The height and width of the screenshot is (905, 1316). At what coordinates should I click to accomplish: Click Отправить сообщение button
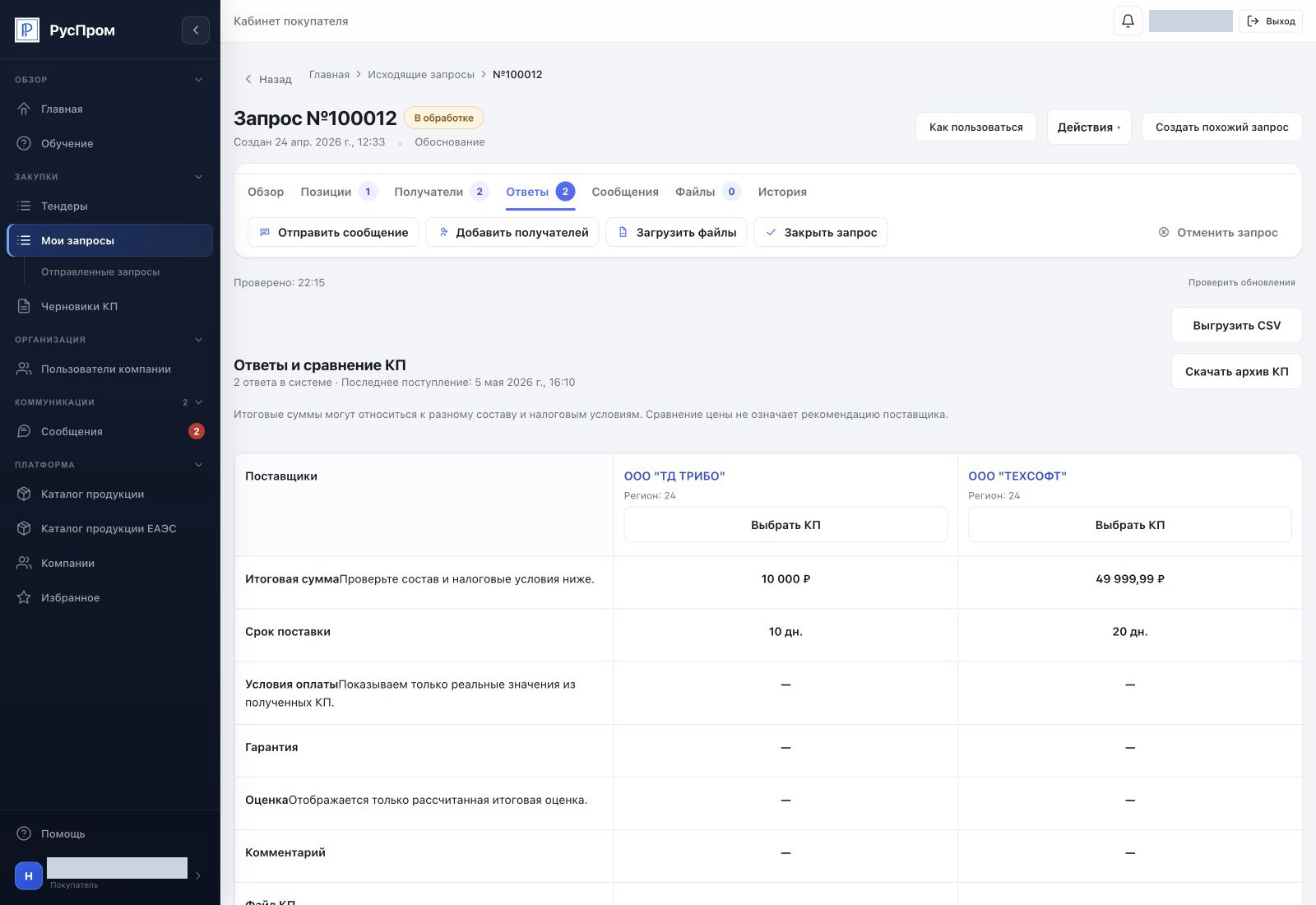(333, 232)
